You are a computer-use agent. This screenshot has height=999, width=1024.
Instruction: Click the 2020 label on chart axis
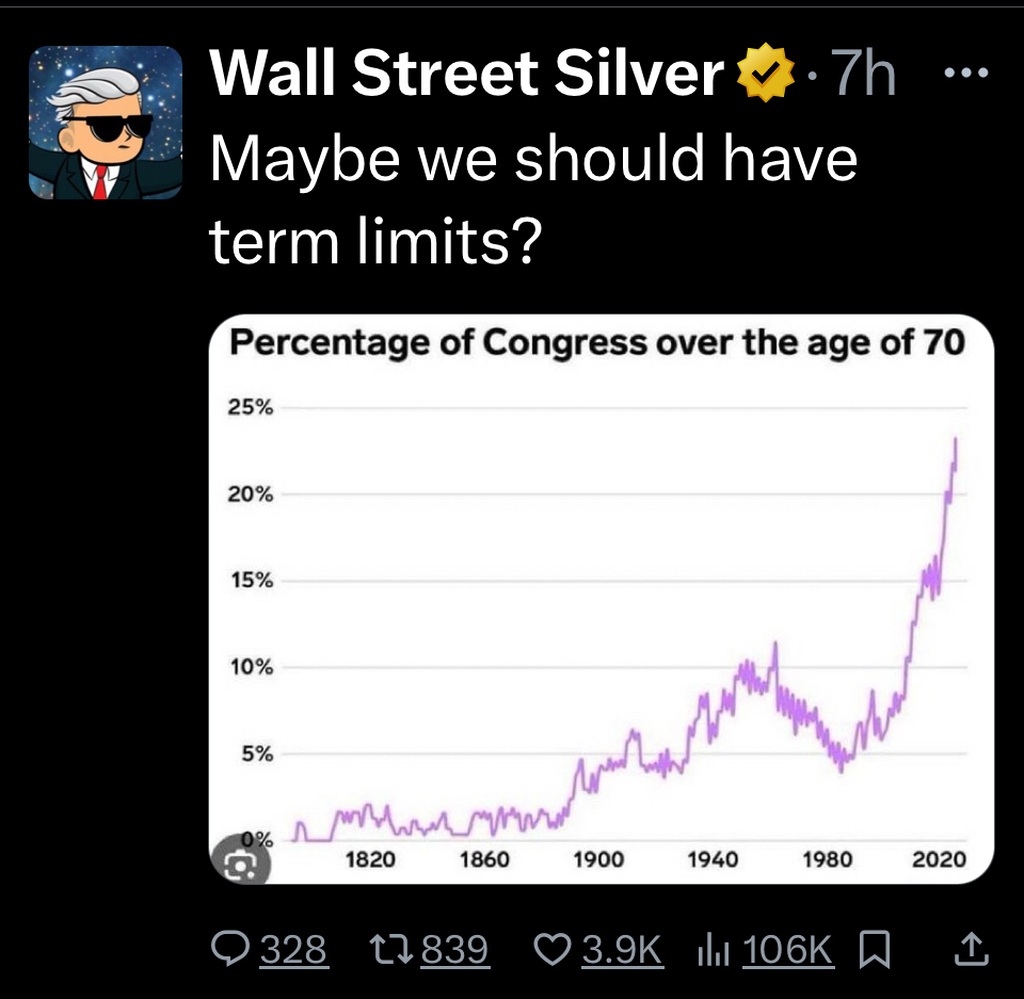click(x=938, y=858)
